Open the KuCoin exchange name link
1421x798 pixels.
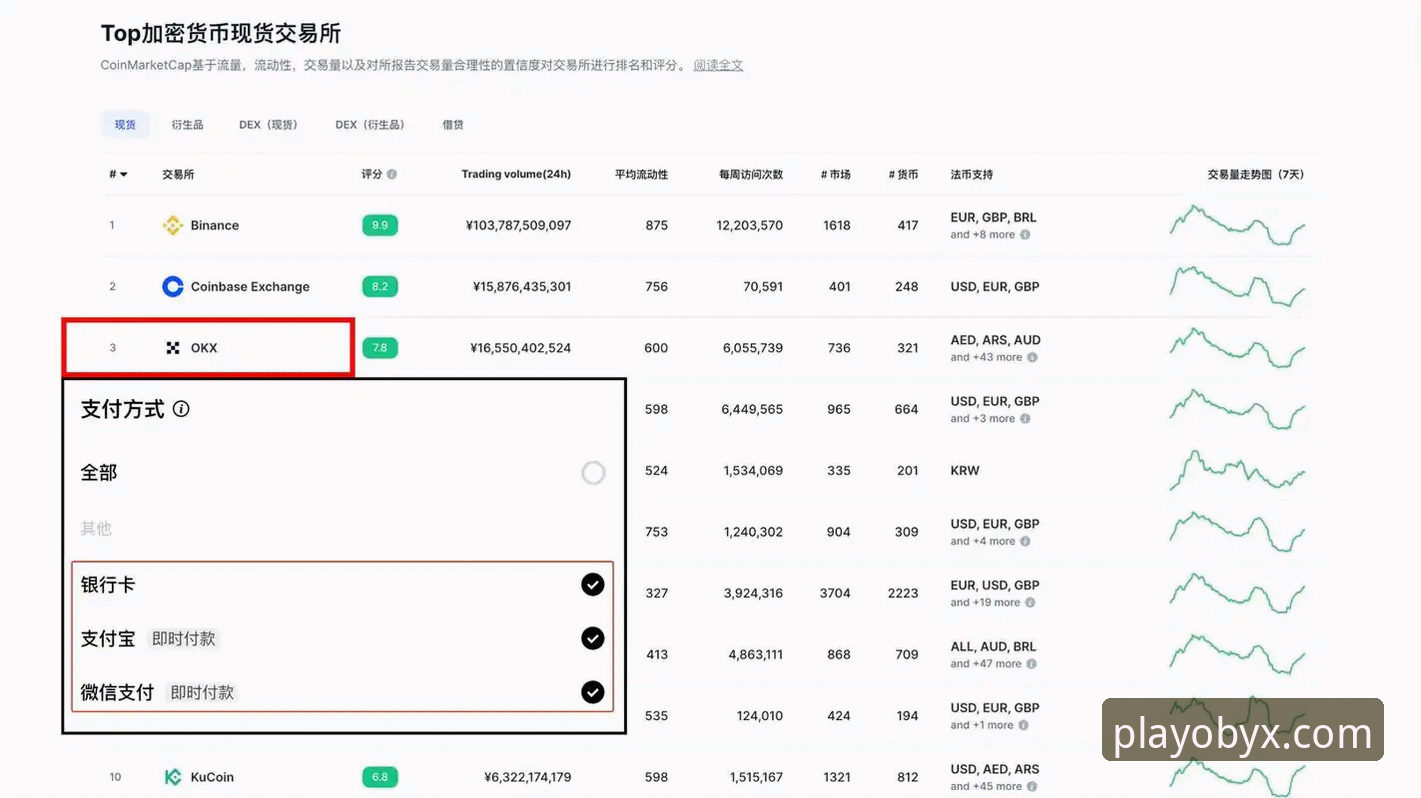(x=212, y=777)
